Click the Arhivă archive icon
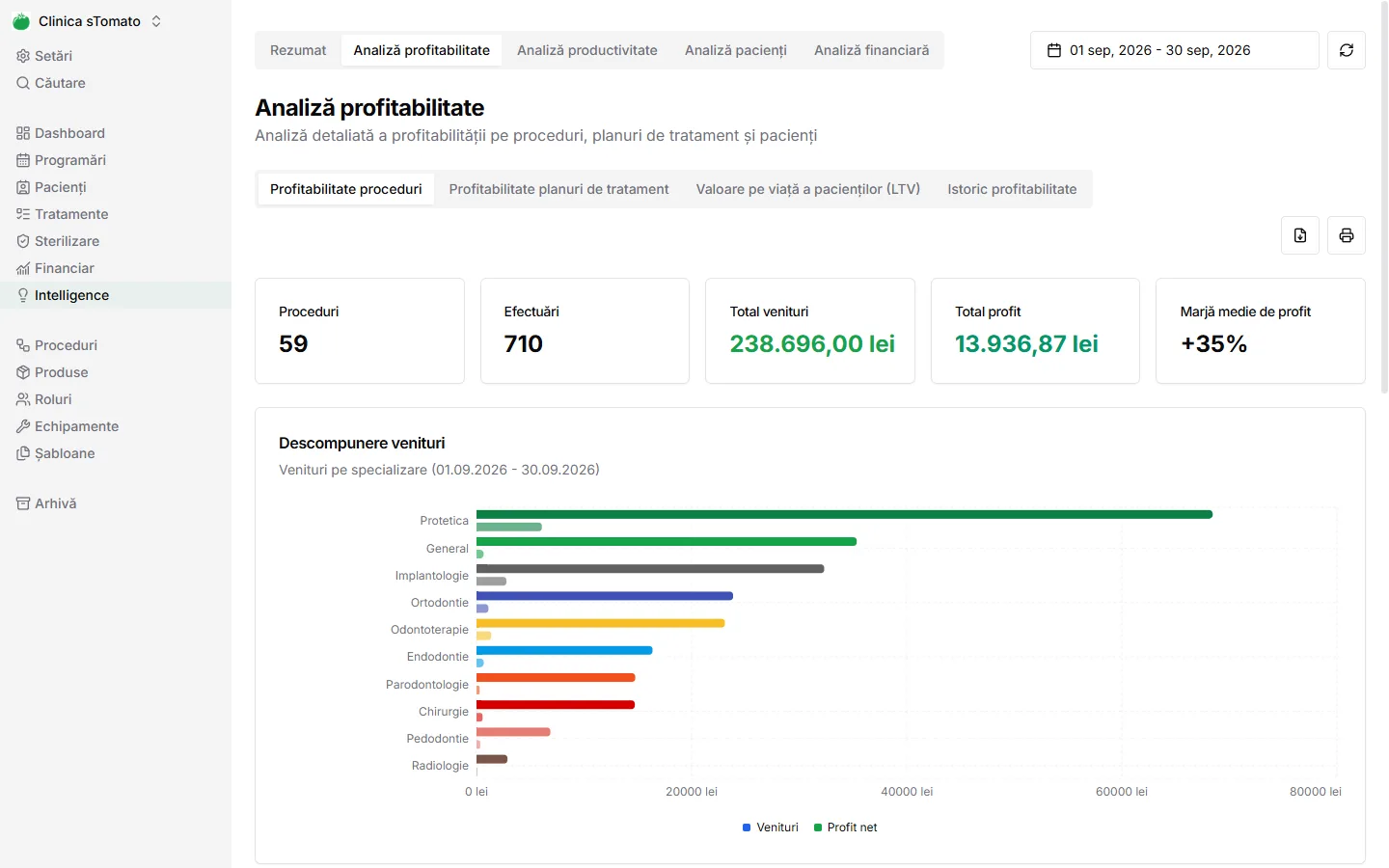Image resolution: width=1389 pixels, height=868 pixels. pos(23,503)
